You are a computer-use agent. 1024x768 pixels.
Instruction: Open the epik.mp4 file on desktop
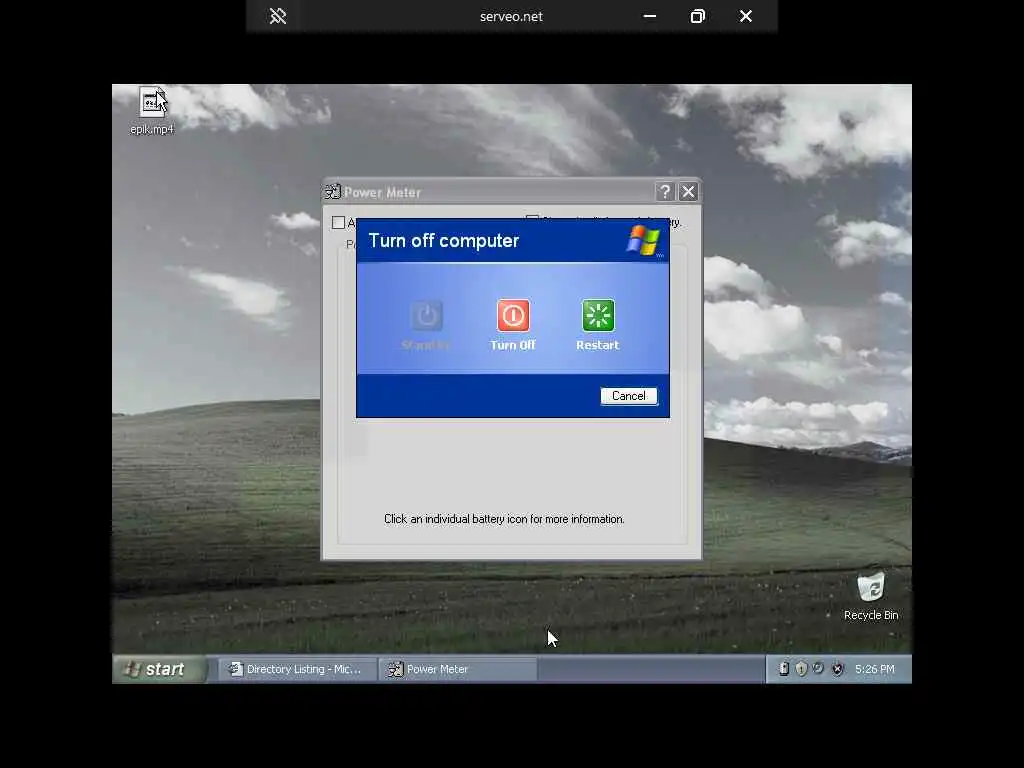click(x=152, y=110)
